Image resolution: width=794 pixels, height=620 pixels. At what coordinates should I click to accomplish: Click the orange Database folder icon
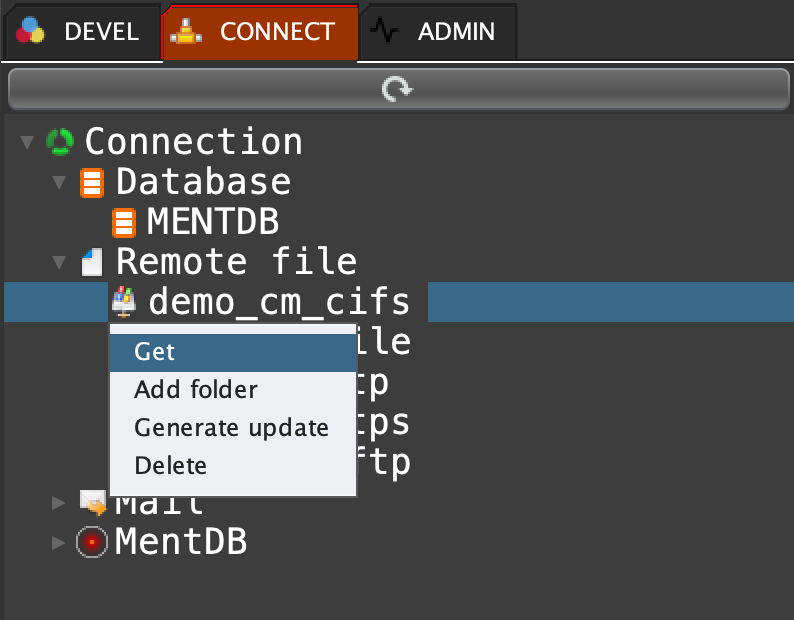click(92, 183)
